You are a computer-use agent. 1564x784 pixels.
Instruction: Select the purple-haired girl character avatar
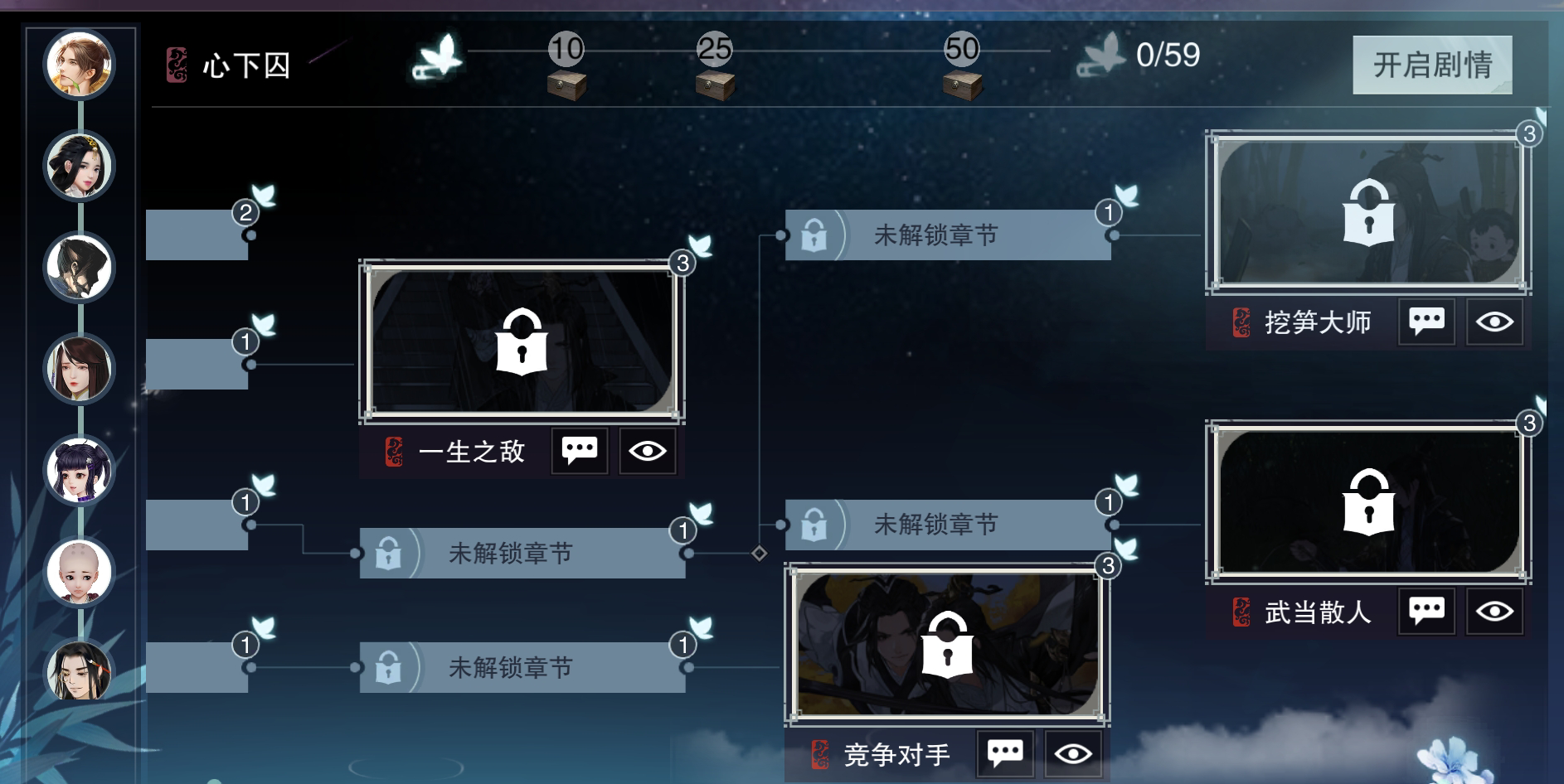(80, 470)
